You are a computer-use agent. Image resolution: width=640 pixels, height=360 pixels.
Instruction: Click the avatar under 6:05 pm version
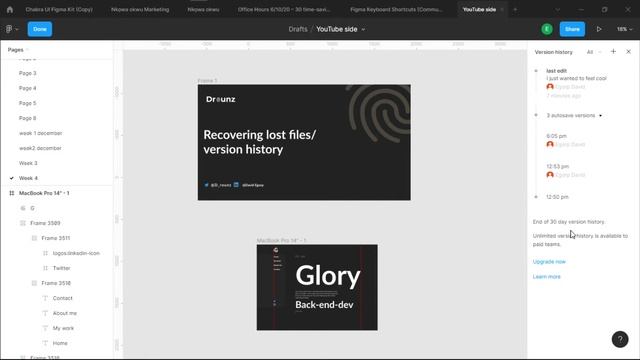[x=550, y=144]
